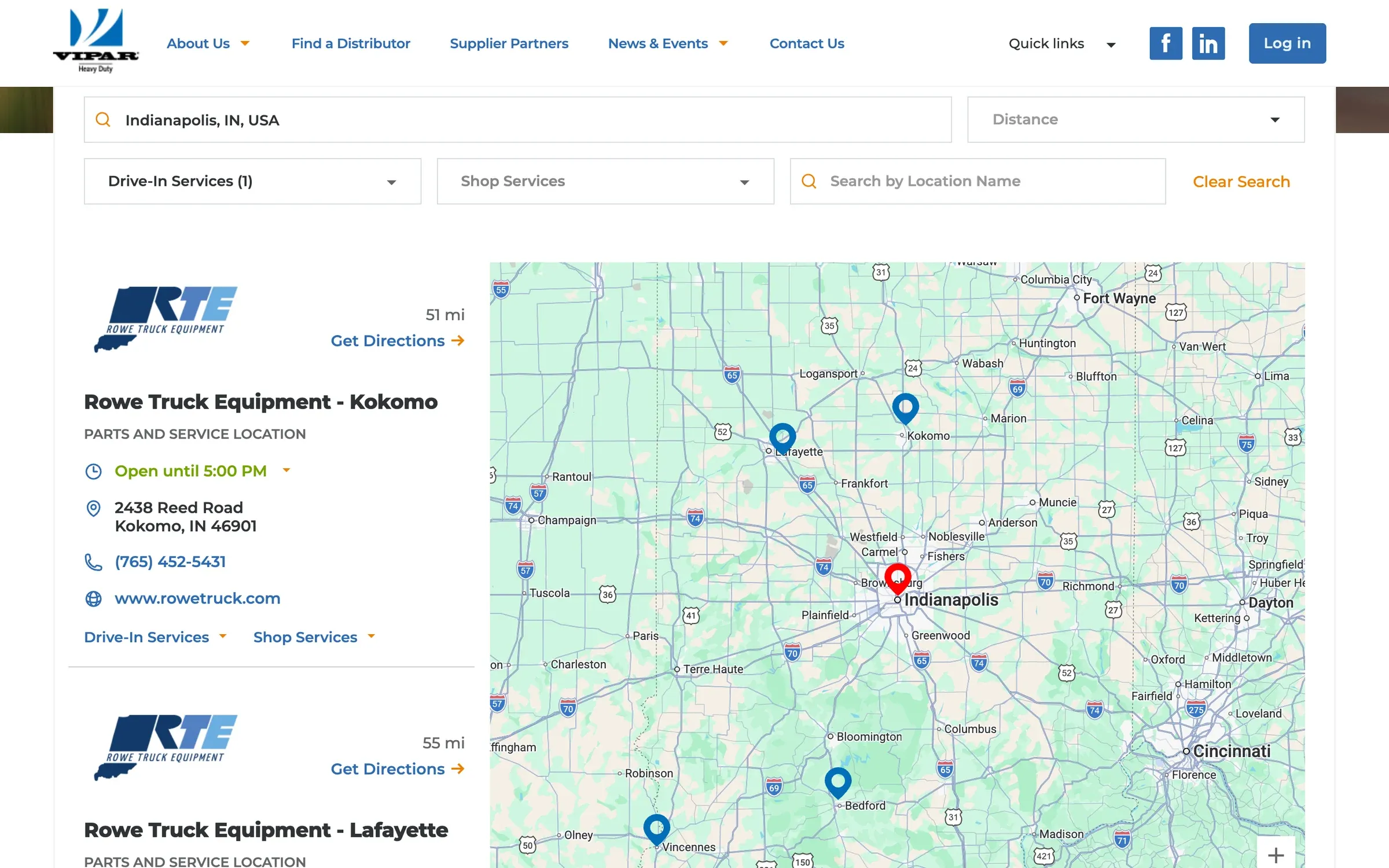Click the Log in button
Screen dimensions: 1389x868
point(1287,43)
